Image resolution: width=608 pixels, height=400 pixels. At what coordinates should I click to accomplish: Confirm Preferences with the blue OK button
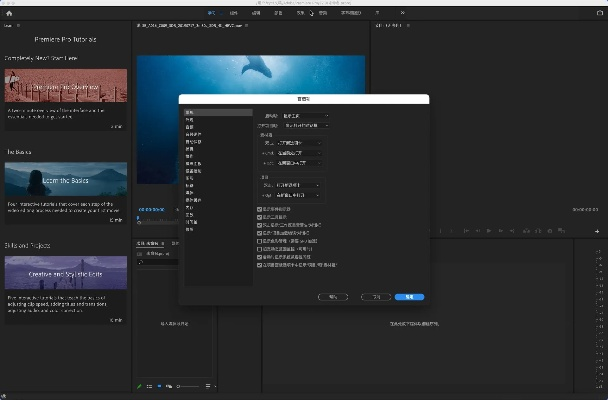(409, 297)
